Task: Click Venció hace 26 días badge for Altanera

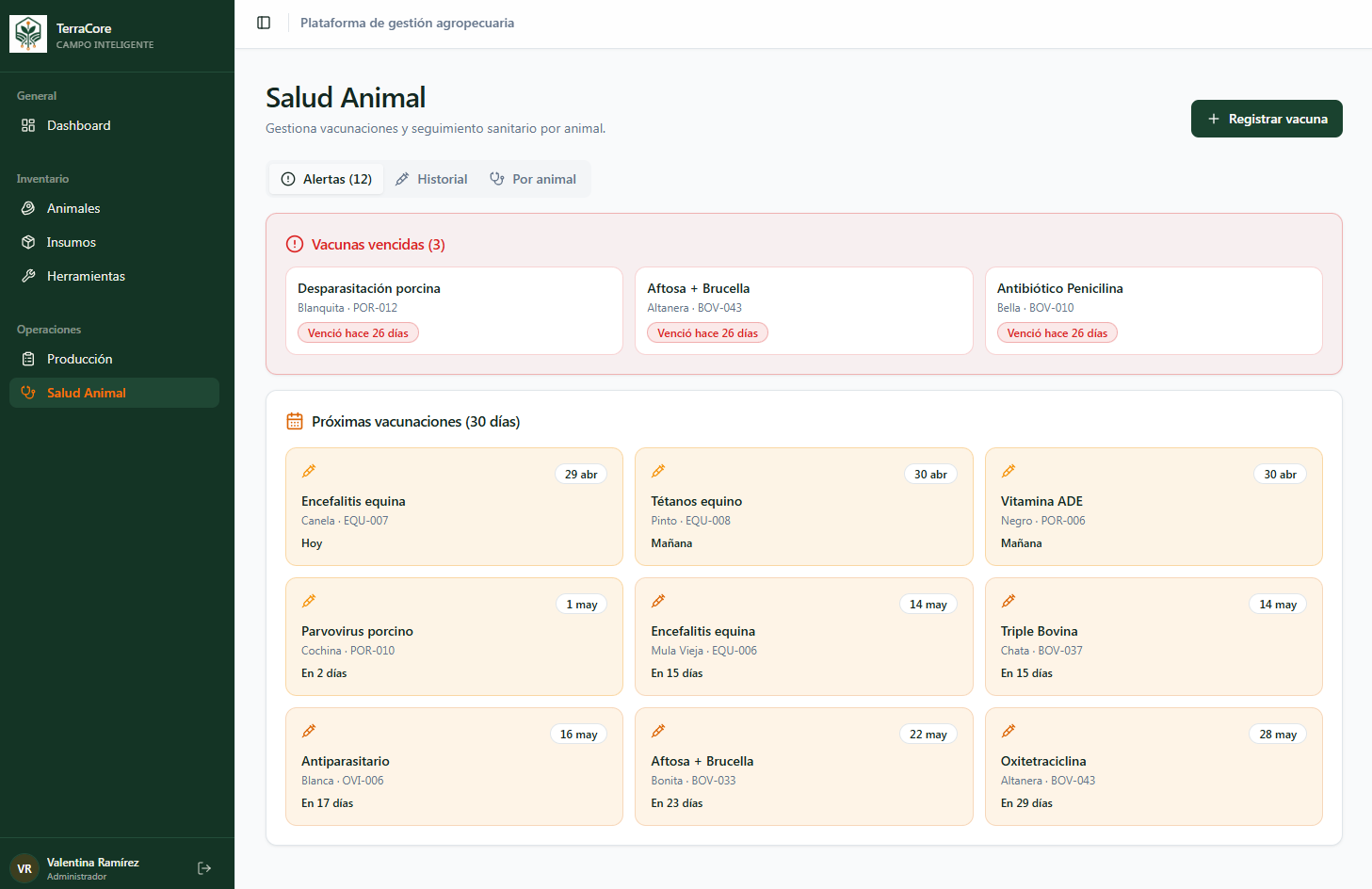Action: click(x=707, y=332)
